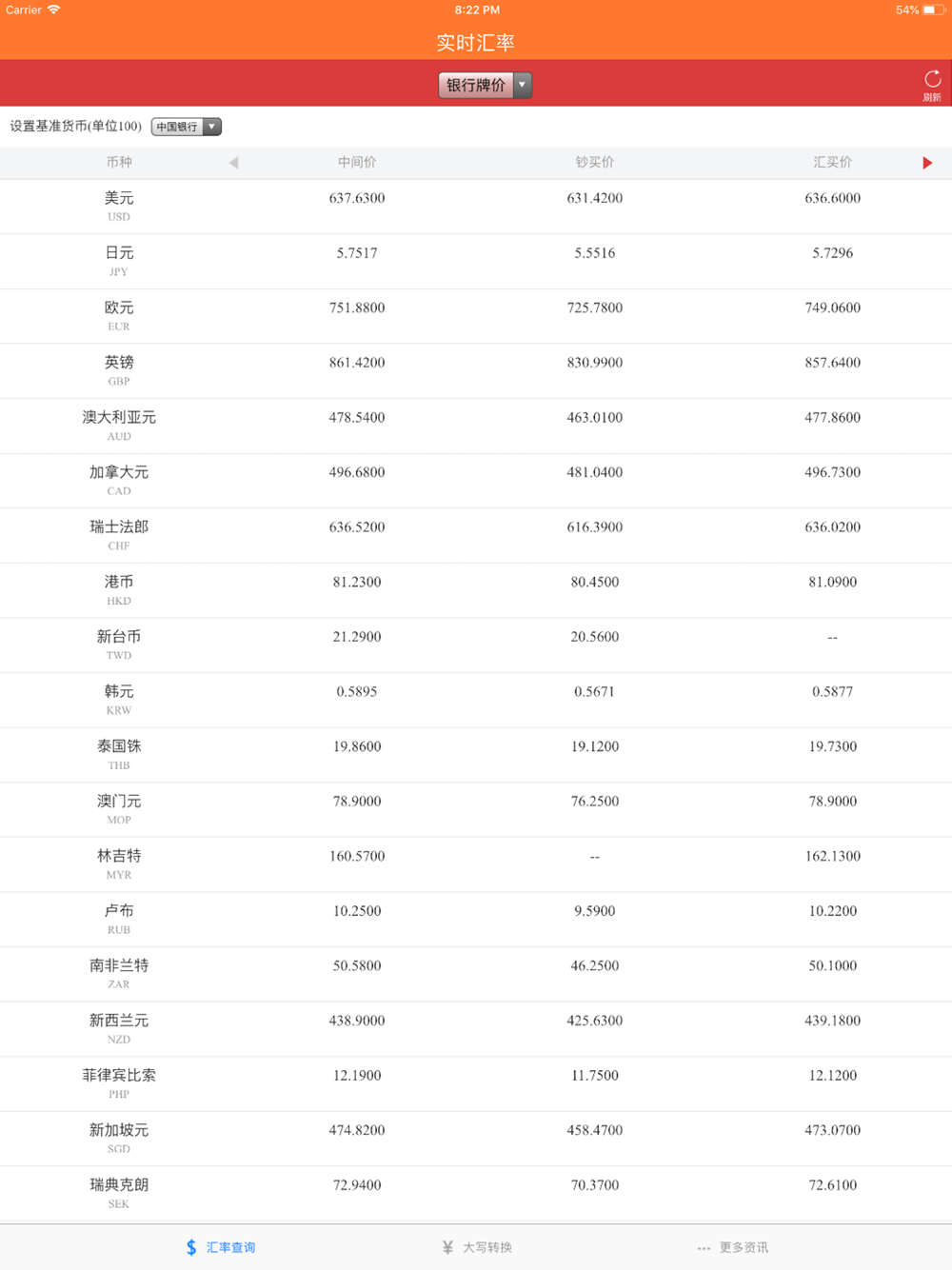952x1270 pixels.
Task: Tap the dollar sign icon in the tab bar
Action: 191,1247
